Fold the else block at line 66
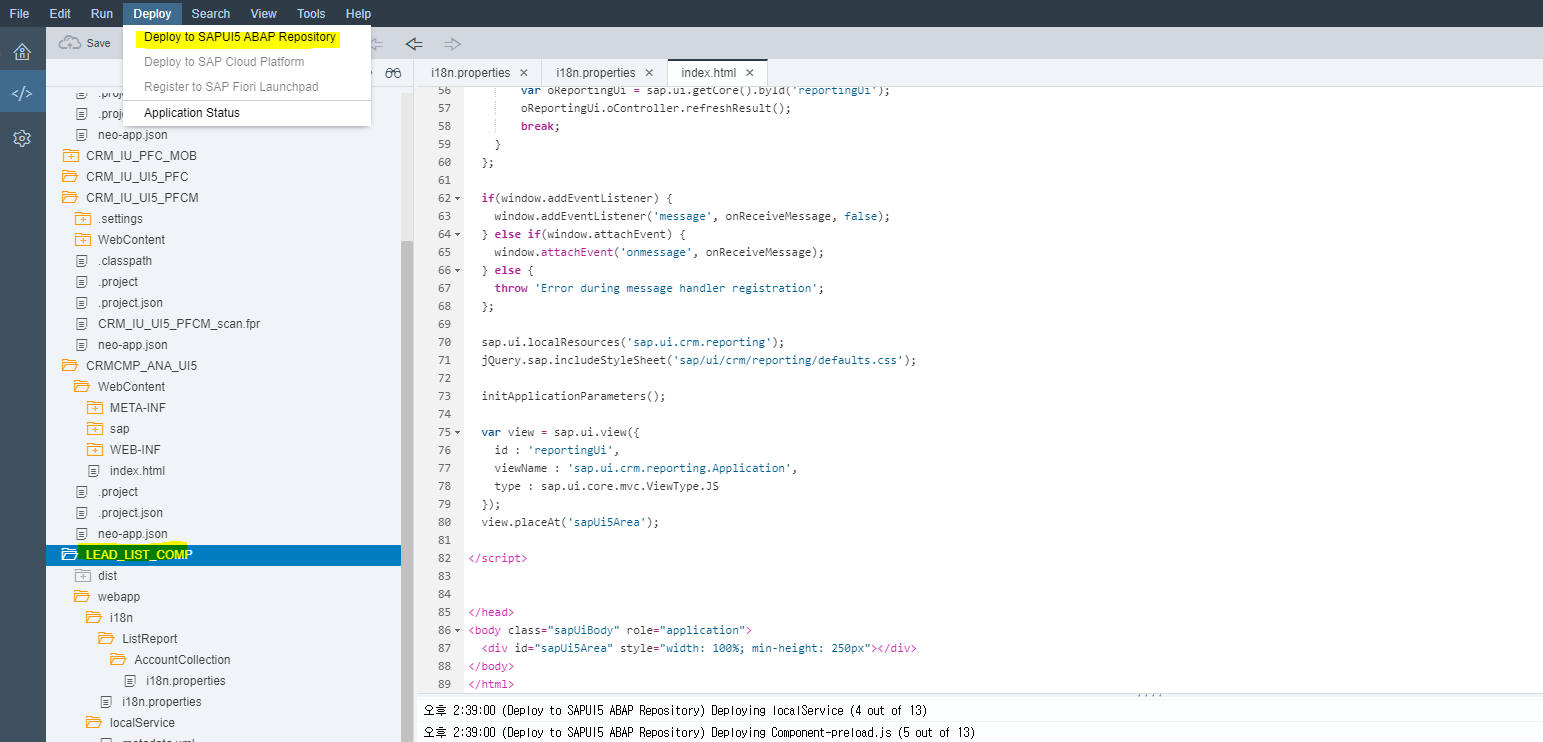This screenshot has width=1543, height=742. [458, 270]
